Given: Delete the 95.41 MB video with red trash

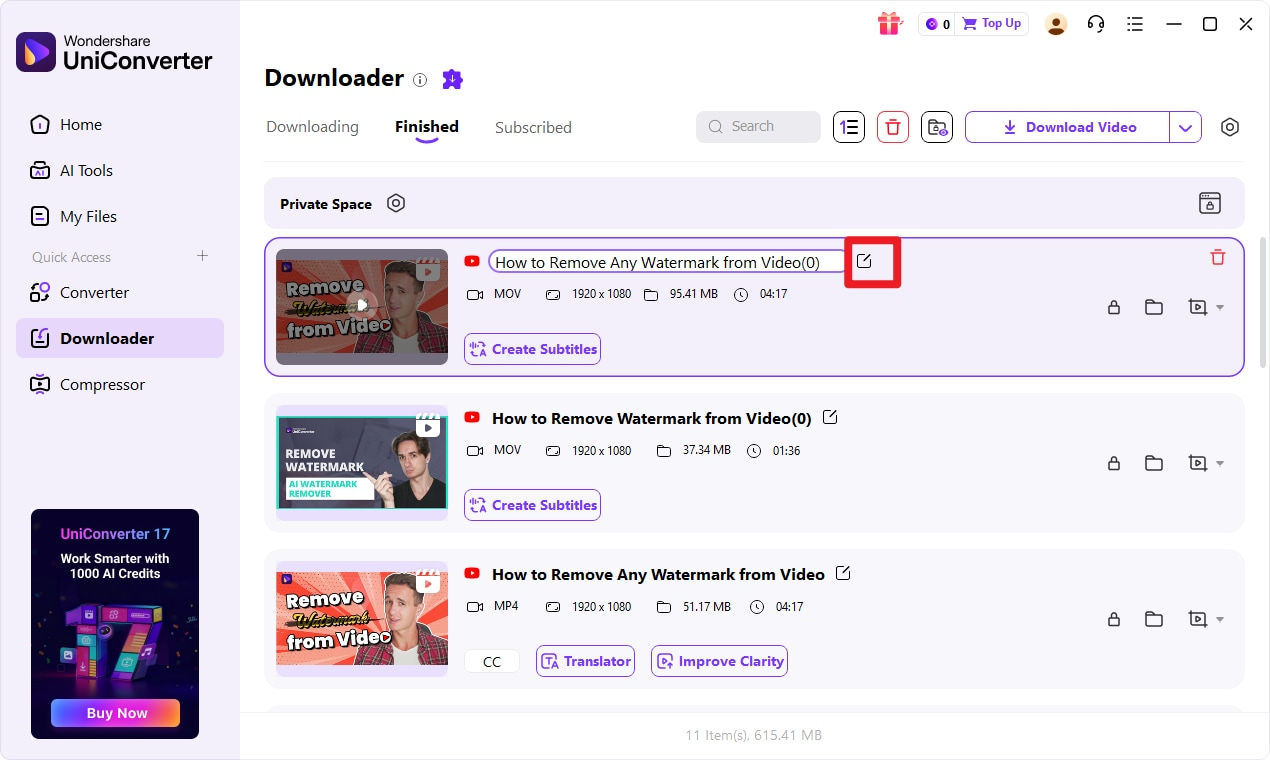Looking at the screenshot, I should (1217, 257).
